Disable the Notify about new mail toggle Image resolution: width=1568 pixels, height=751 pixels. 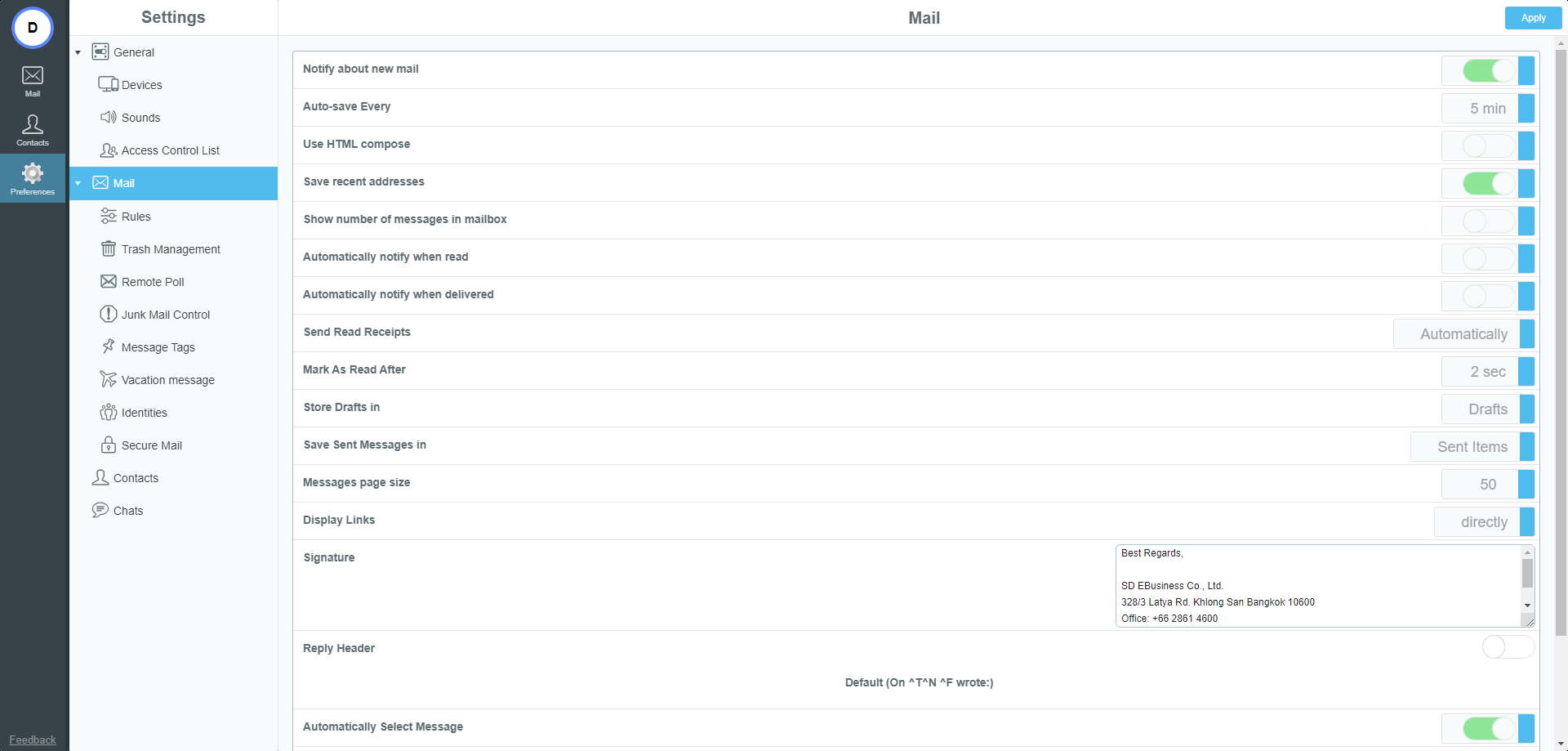click(1489, 71)
